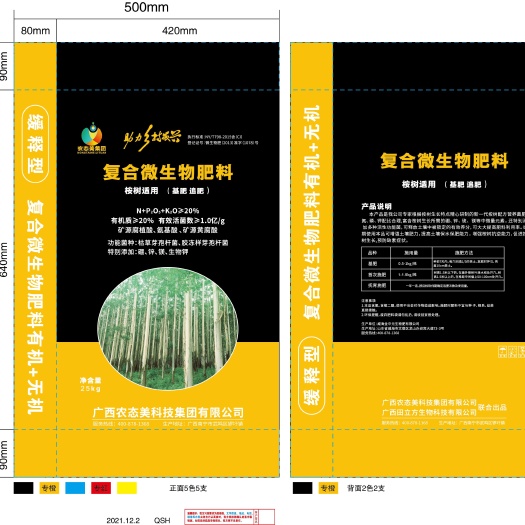Viewport: 525px width, 525px height.
Task: Select the orange 专橙 swatch under front panel
Action: coord(49,488)
